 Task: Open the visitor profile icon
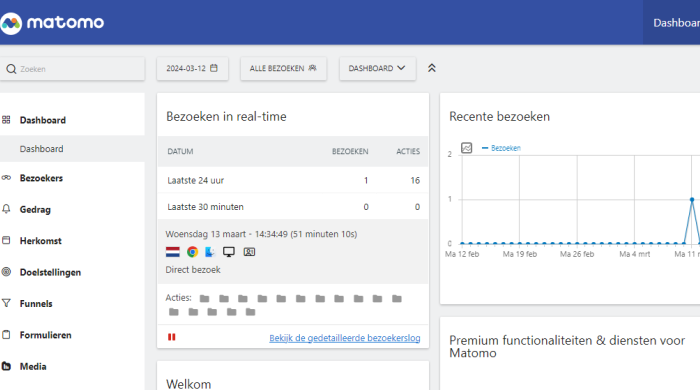click(249, 252)
